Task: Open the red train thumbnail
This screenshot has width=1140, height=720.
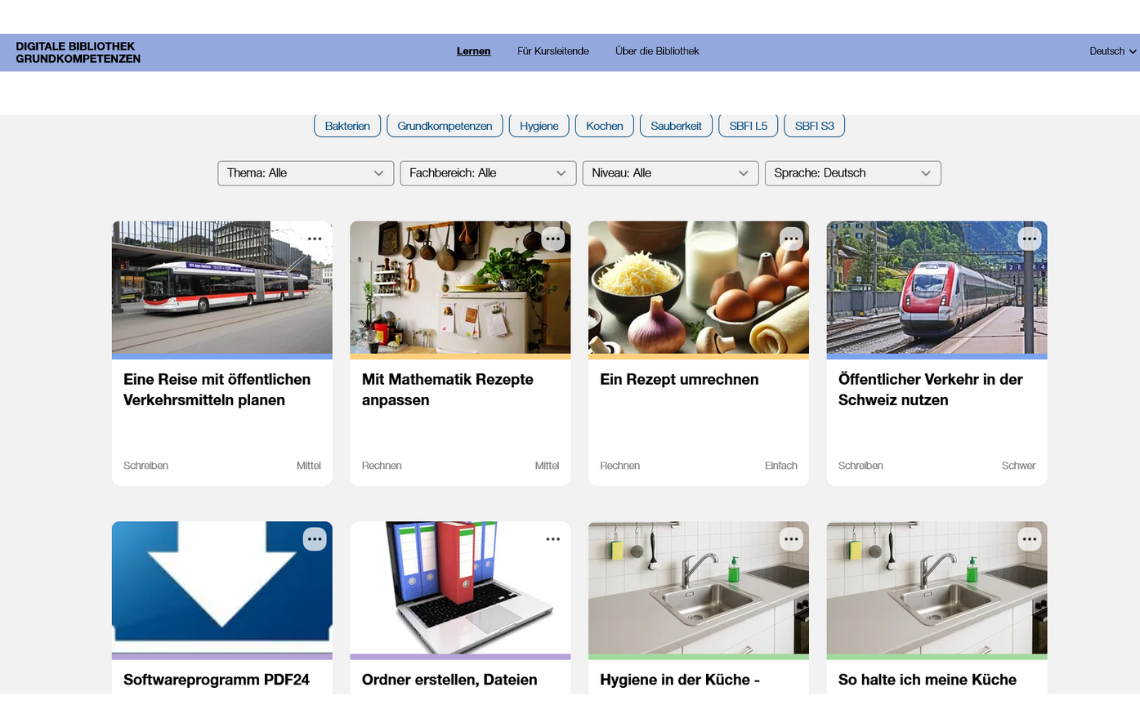Action: tap(936, 287)
